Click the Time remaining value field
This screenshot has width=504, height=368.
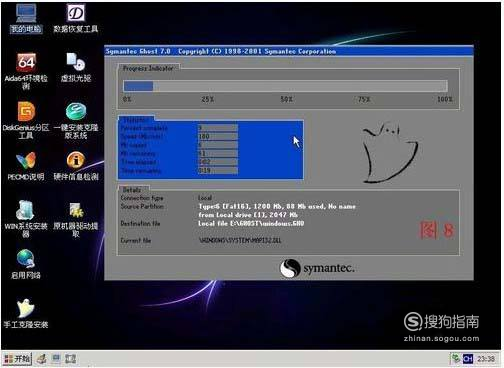(x=218, y=170)
